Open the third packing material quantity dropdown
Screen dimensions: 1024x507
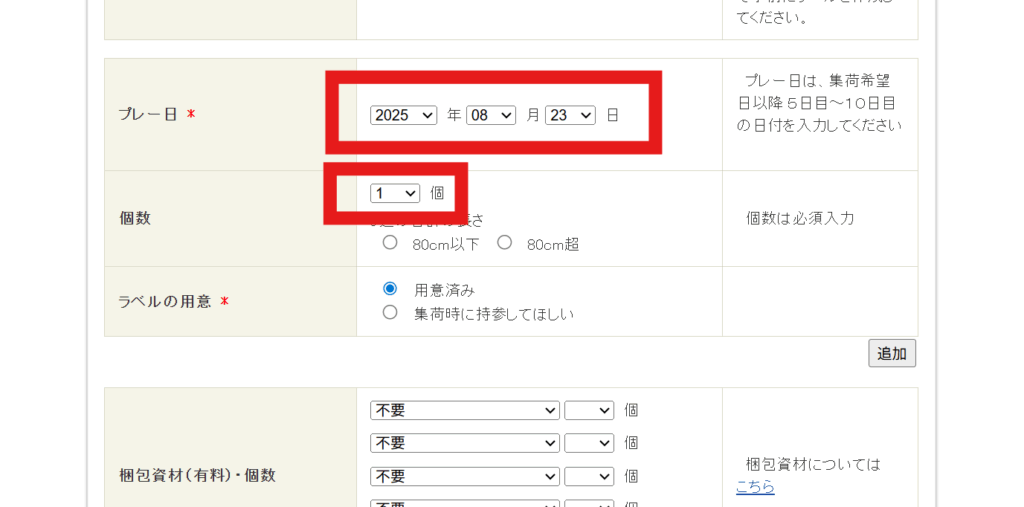[x=589, y=476]
